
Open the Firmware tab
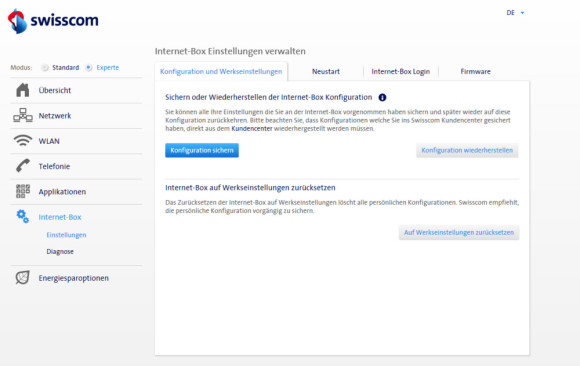pyautogui.click(x=476, y=71)
